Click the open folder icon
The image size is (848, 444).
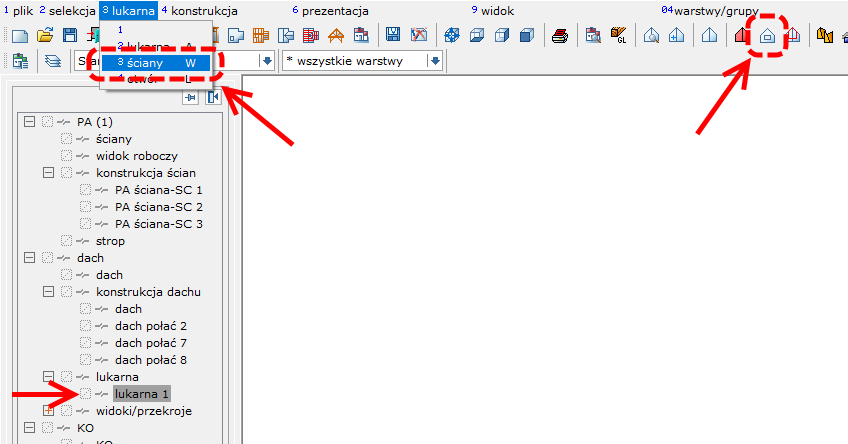click(x=45, y=37)
